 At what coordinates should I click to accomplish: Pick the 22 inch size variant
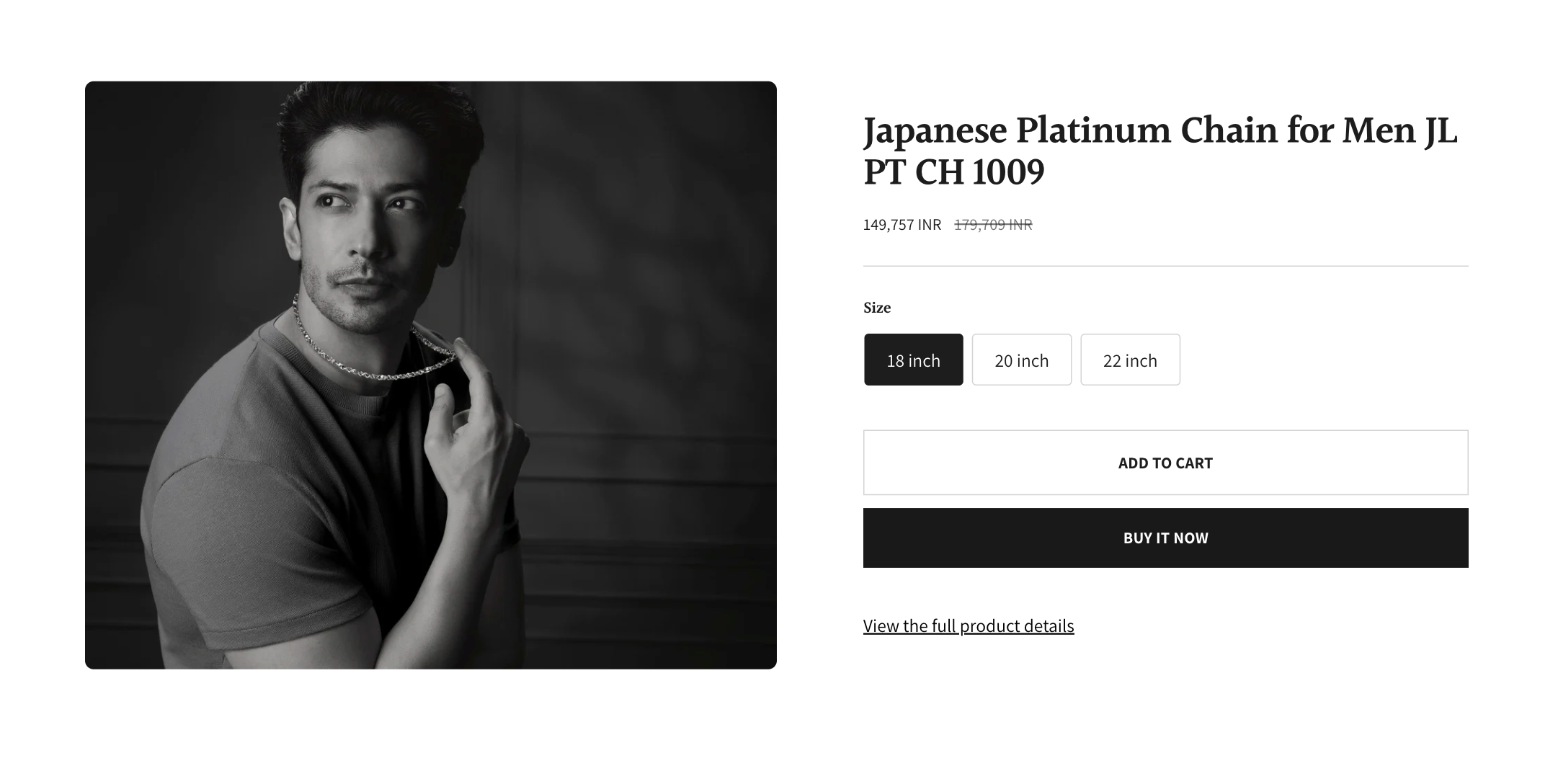(1130, 360)
